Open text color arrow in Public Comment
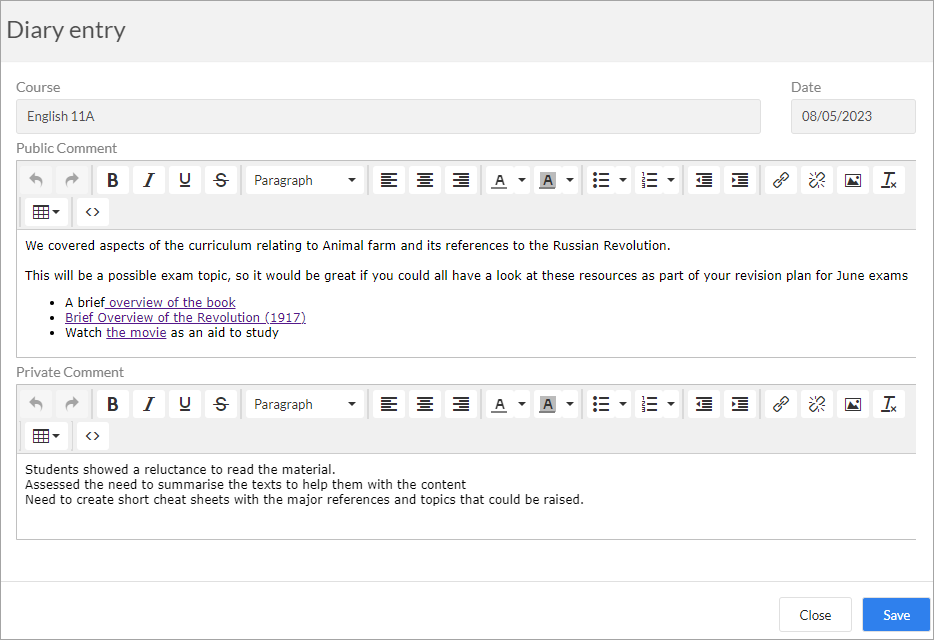 pyautogui.click(x=522, y=180)
